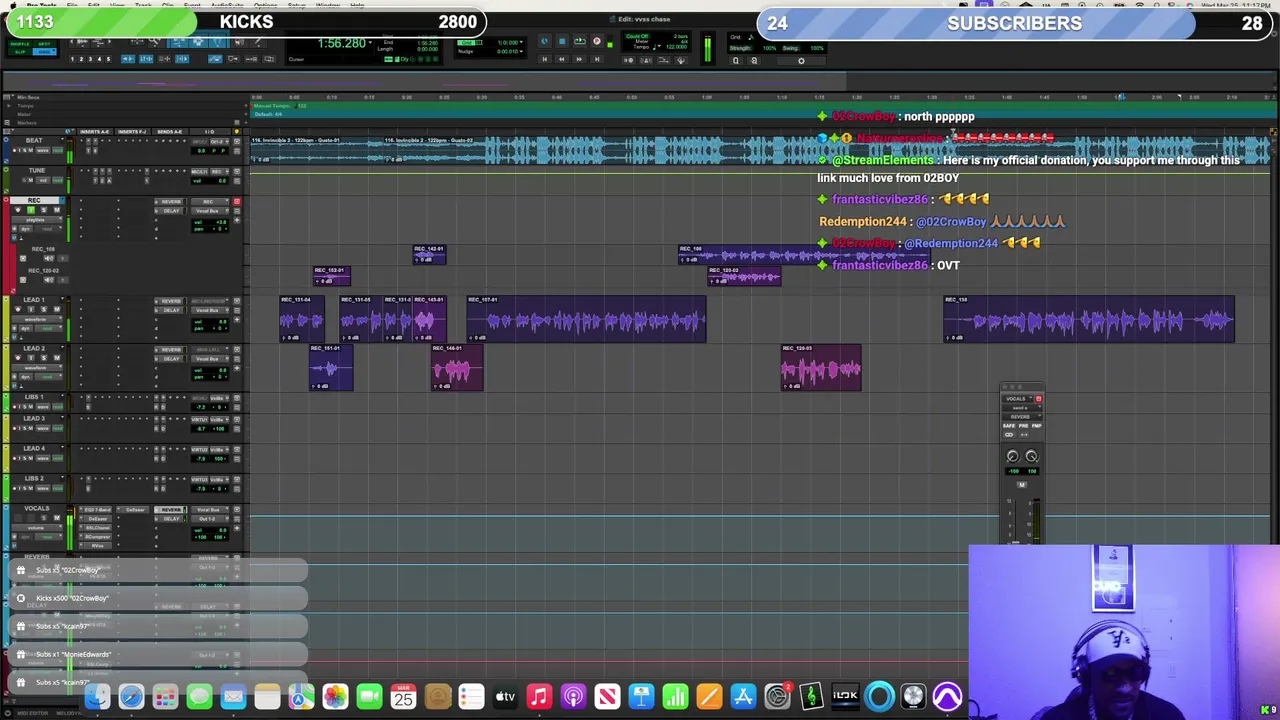
Task: Toggle input monitoring on REC track
Action: pos(31,210)
